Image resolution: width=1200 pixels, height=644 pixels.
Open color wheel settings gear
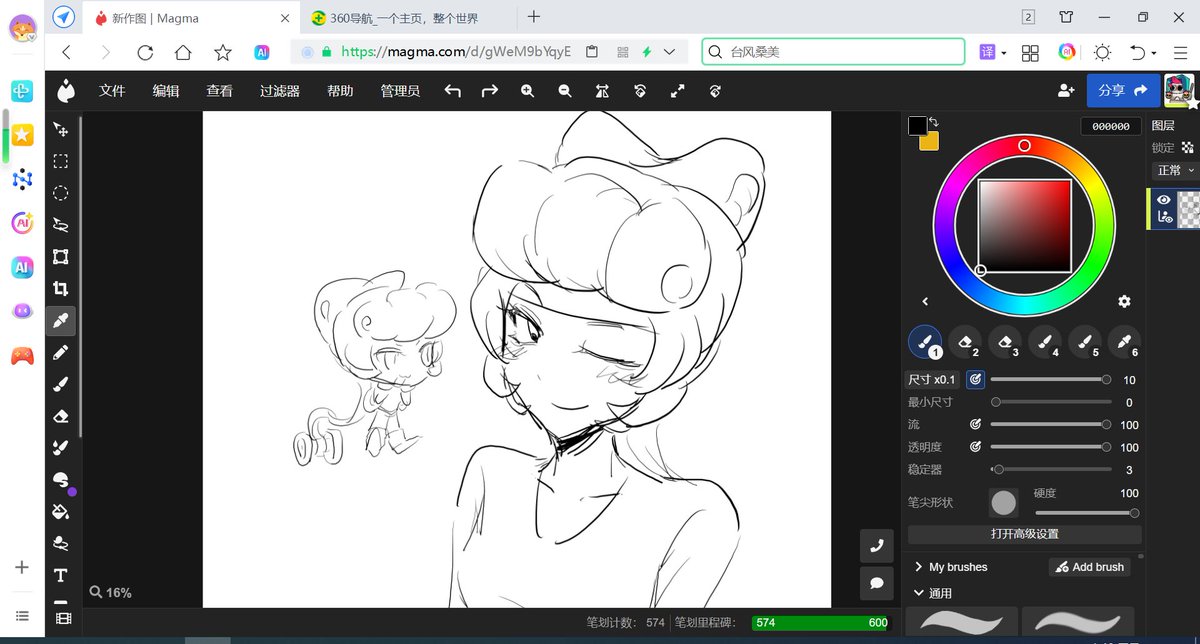point(1124,301)
